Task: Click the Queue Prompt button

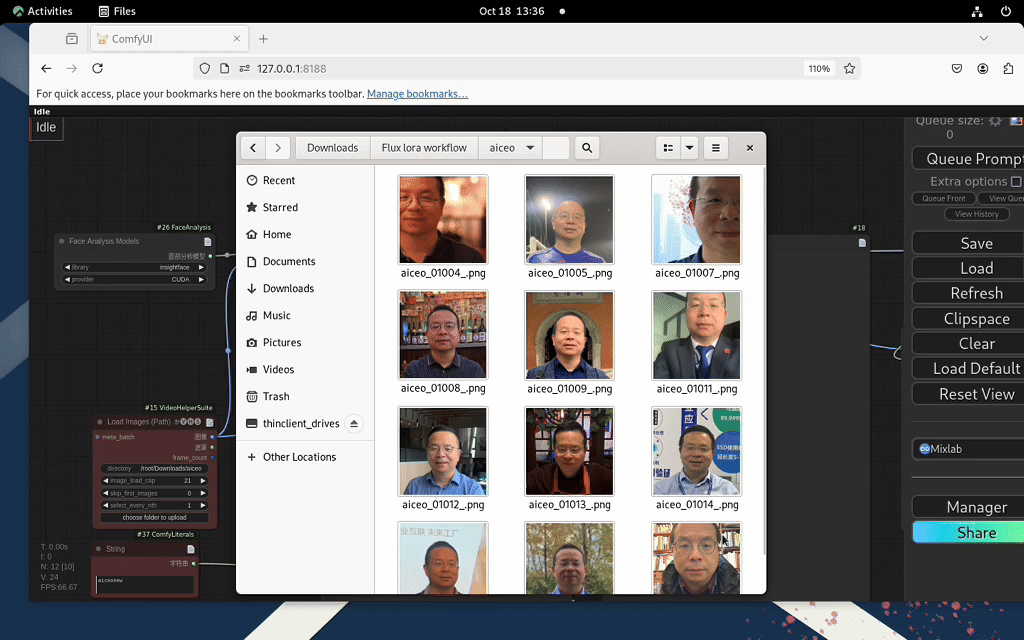Action: 968,159
